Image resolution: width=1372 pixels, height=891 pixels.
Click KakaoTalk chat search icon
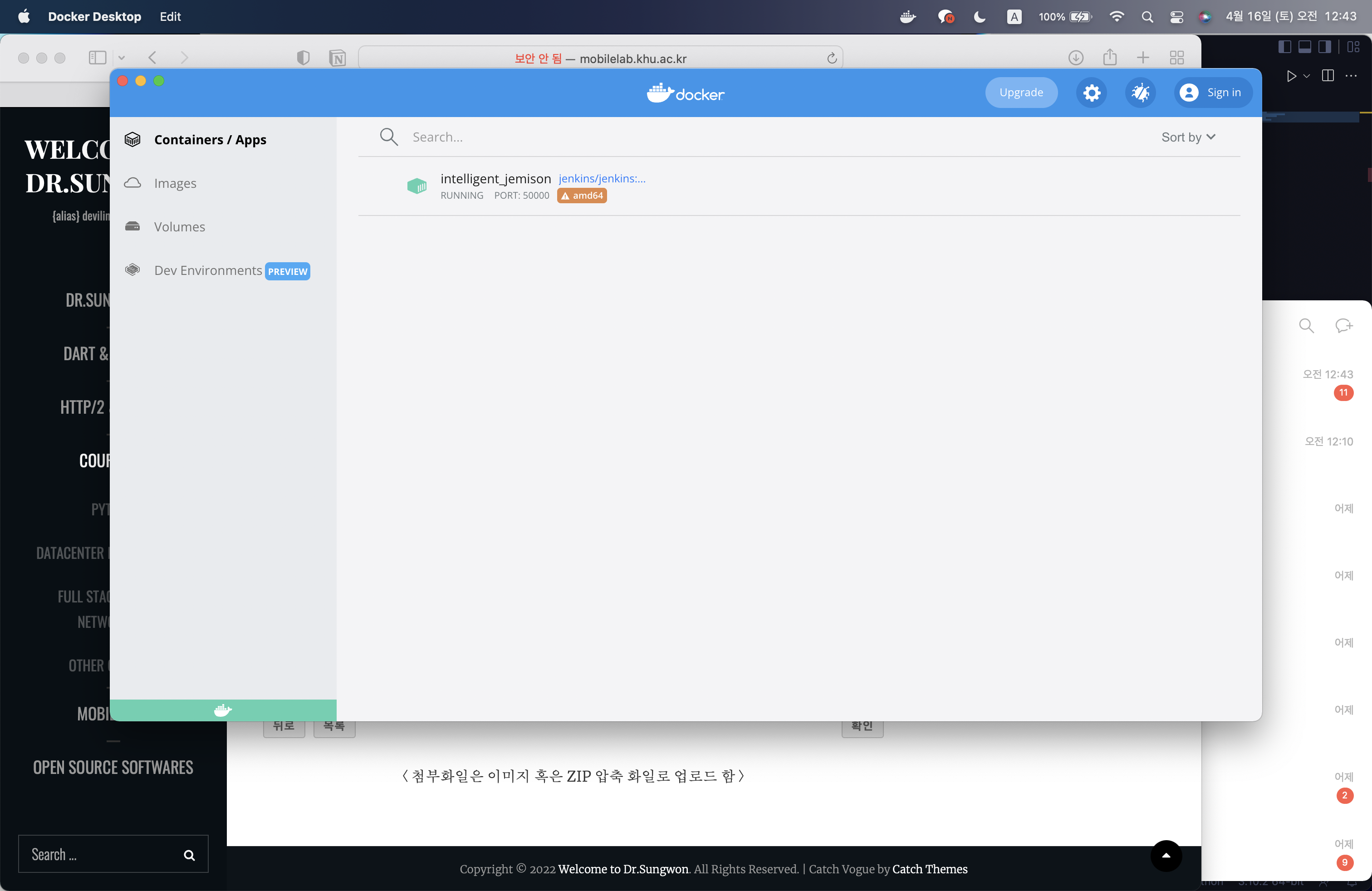click(x=1306, y=326)
